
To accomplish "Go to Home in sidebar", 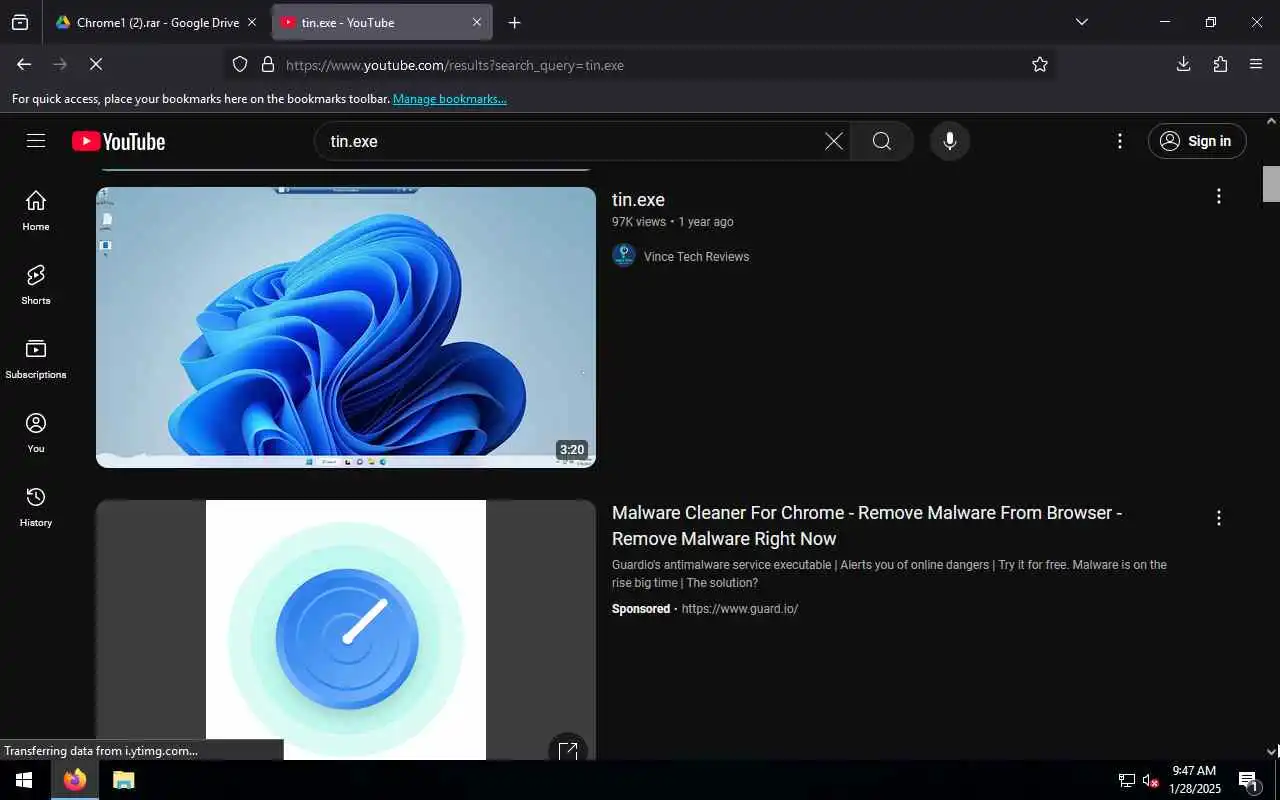I will click(x=36, y=210).
